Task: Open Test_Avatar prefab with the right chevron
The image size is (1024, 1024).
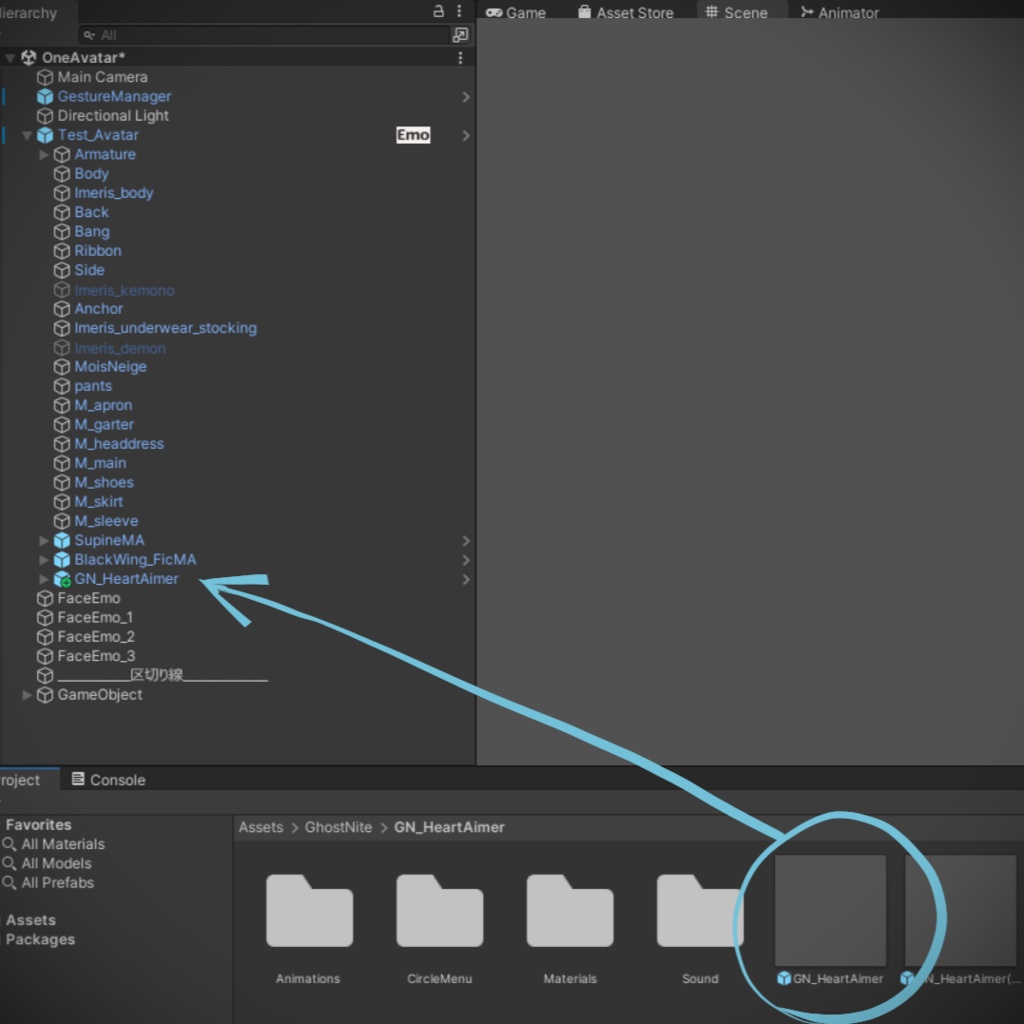Action: [x=466, y=135]
